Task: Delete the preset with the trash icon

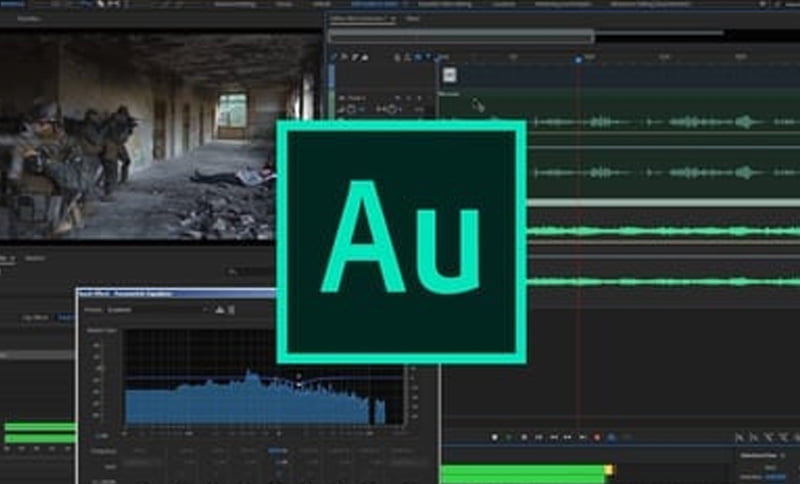Action: [232, 310]
